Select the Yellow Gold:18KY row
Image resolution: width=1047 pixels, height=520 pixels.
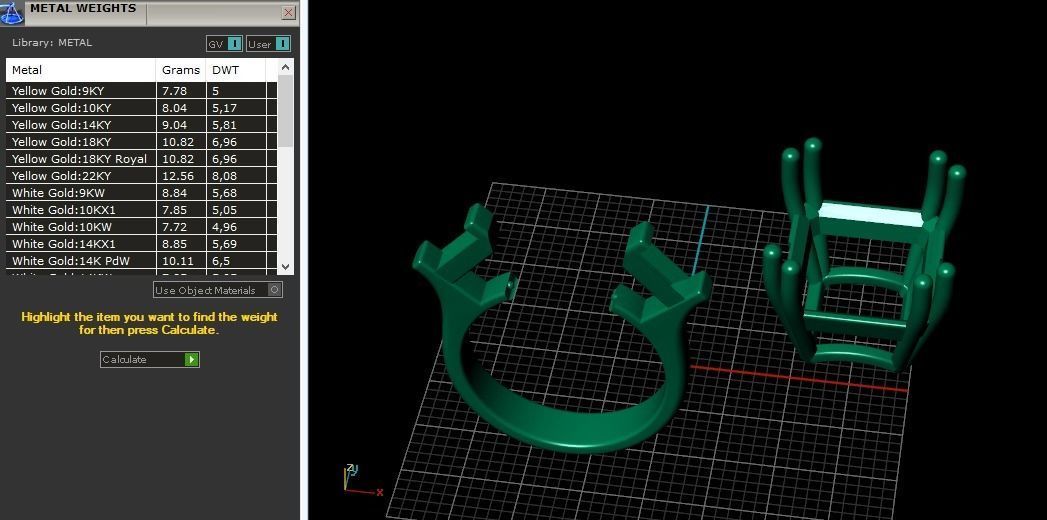(142, 142)
